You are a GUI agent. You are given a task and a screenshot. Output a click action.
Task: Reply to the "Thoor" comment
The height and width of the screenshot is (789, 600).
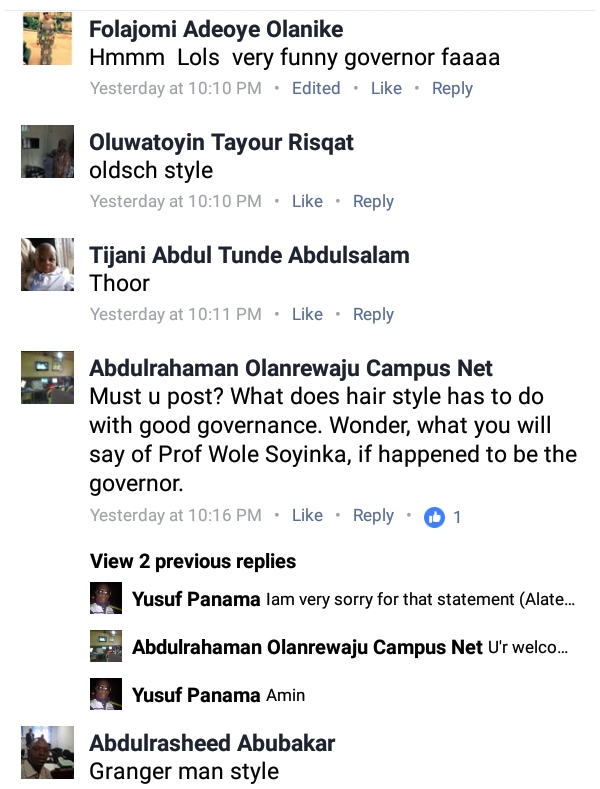pos(373,314)
